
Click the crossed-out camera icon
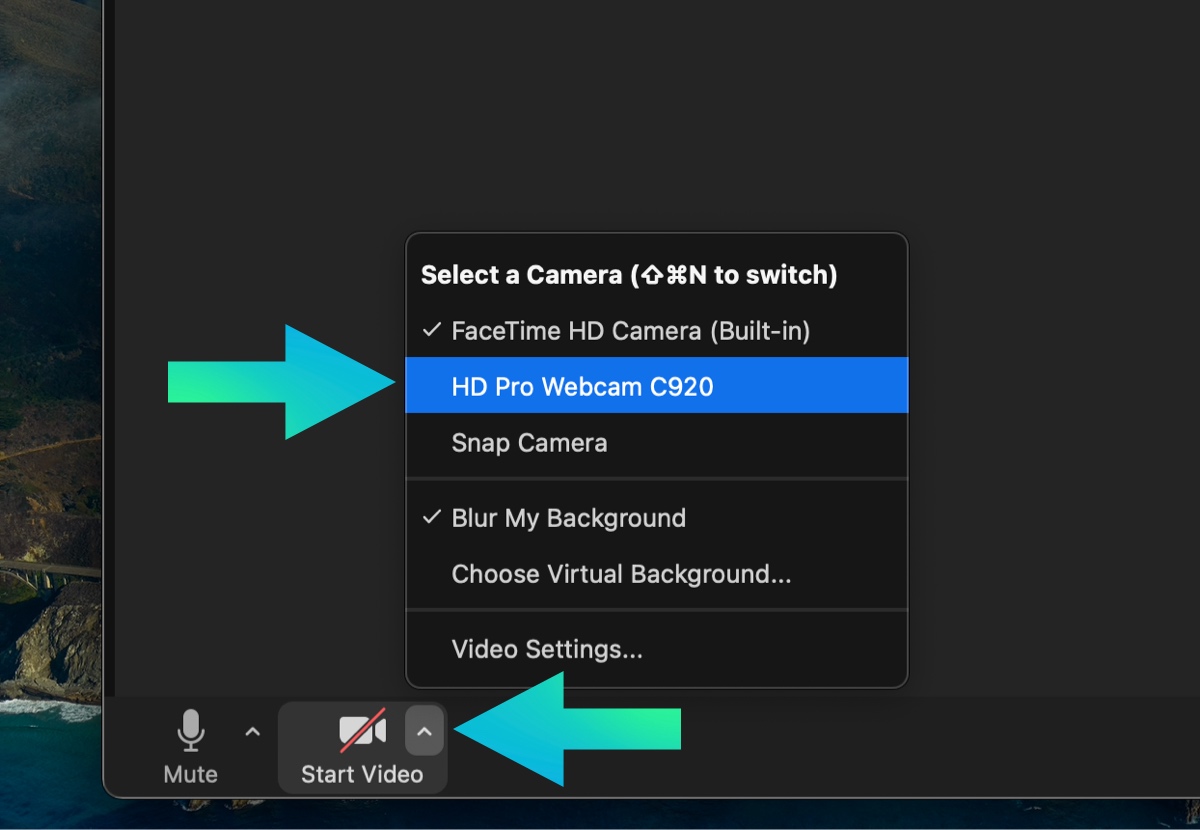point(362,731)
